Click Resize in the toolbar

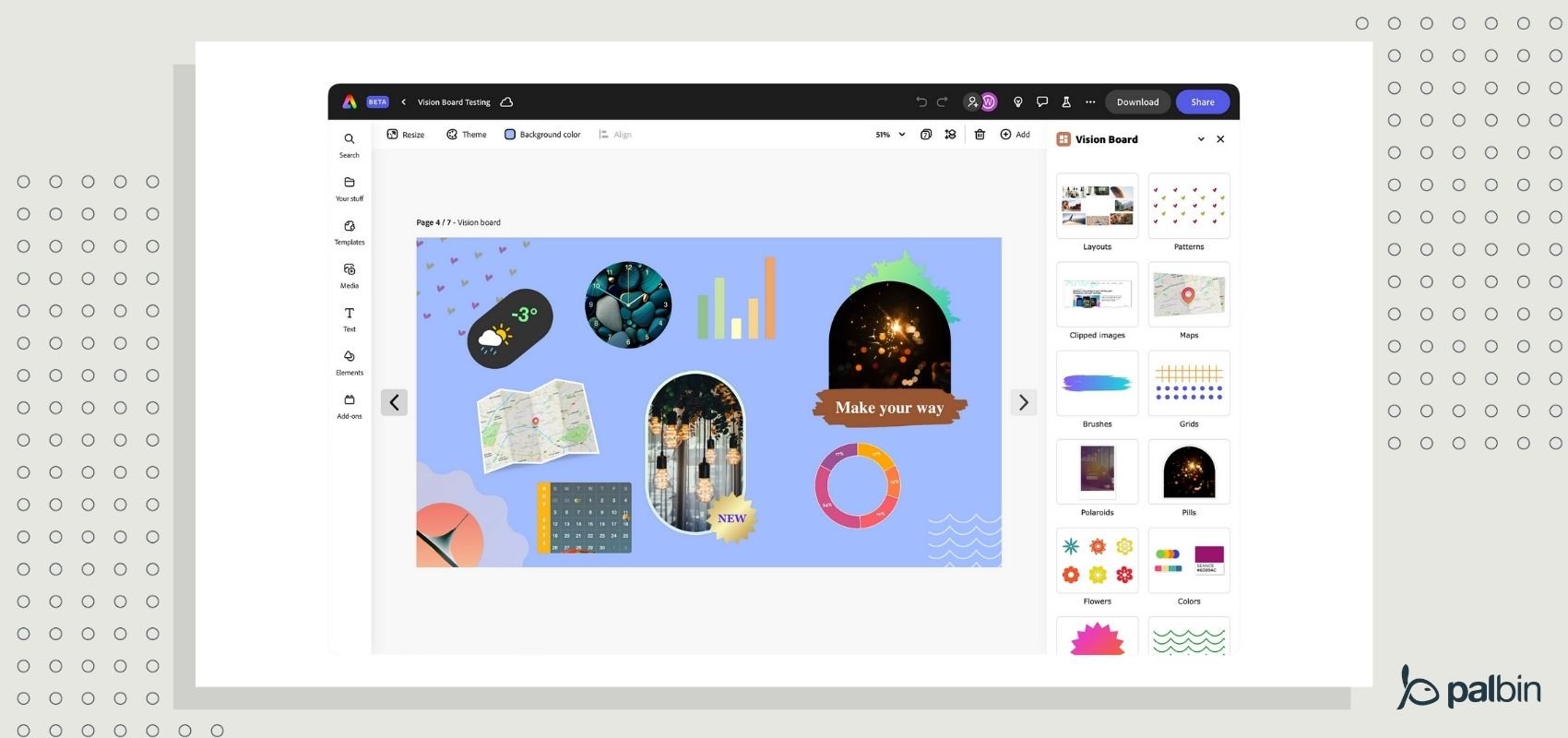pos(405,135)
